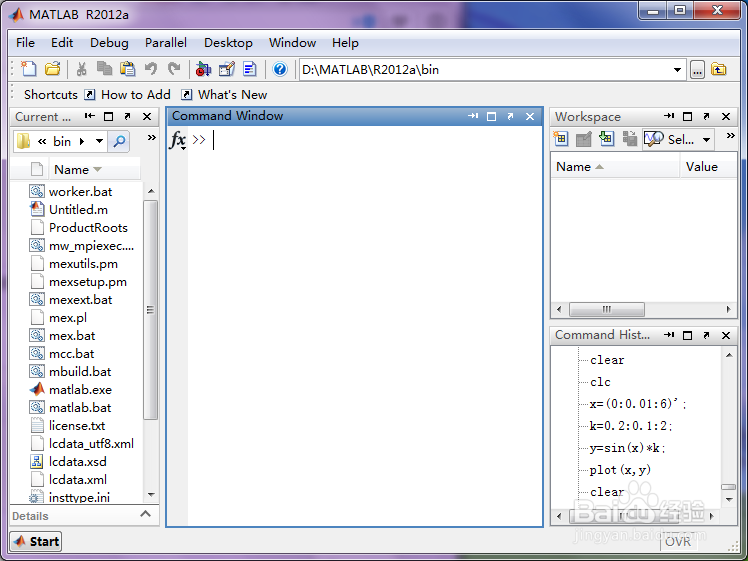
Task: Click the fx function browser icon
Action: [x=177, y=140]
